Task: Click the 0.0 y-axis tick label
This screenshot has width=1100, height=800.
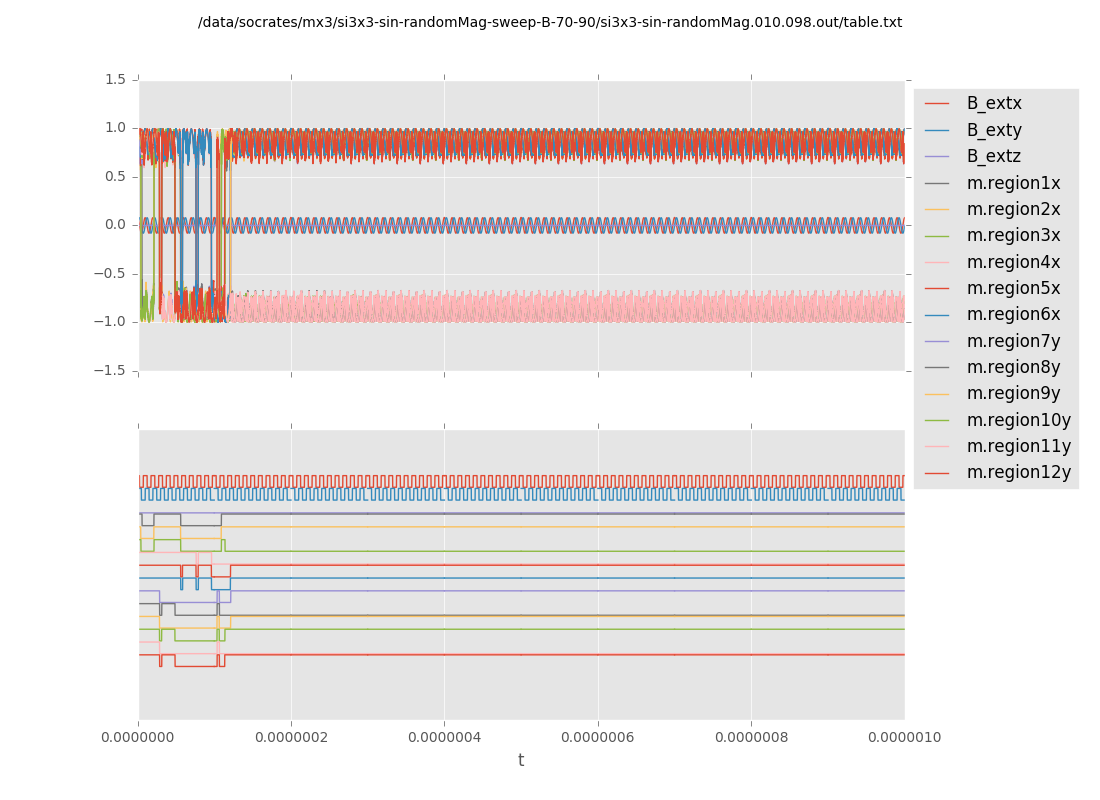Action: (x=116, y=225)
